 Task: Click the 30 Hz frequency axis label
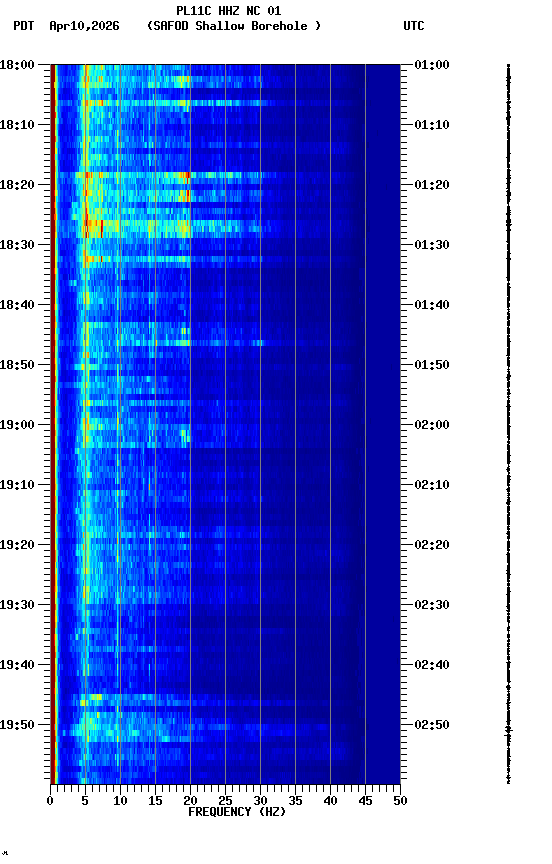tap(260, 801)
